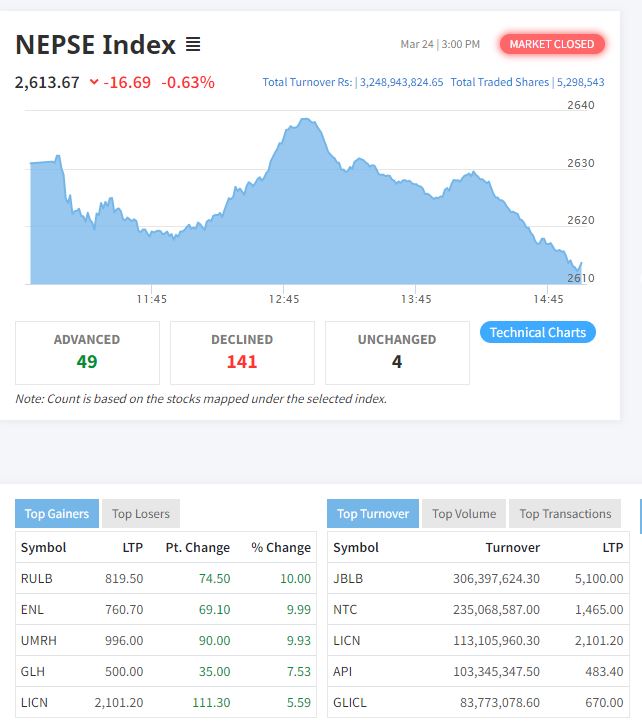Open GLH stock details
642x726 pixels.
pyautogui.click(x=31, y=672)
